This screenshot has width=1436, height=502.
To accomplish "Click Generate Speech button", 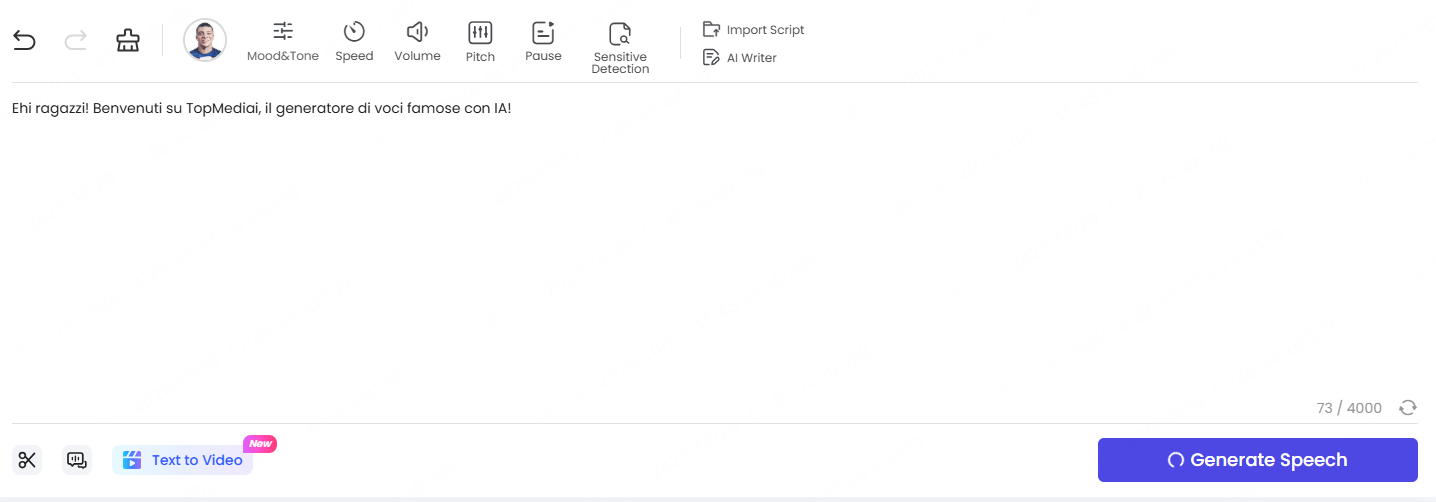I will pos(1258,460).
